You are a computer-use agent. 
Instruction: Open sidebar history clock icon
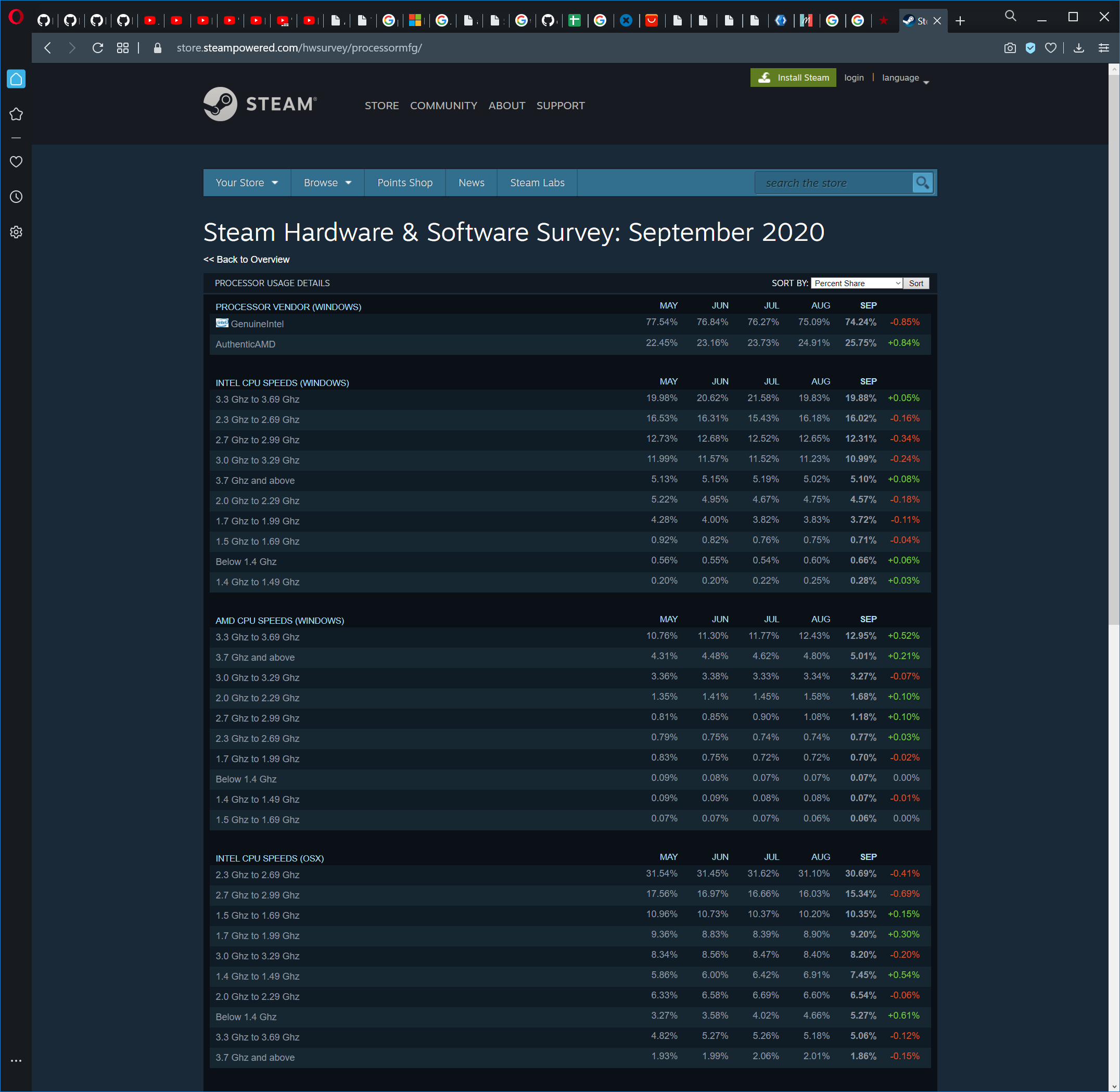[16, 197]
